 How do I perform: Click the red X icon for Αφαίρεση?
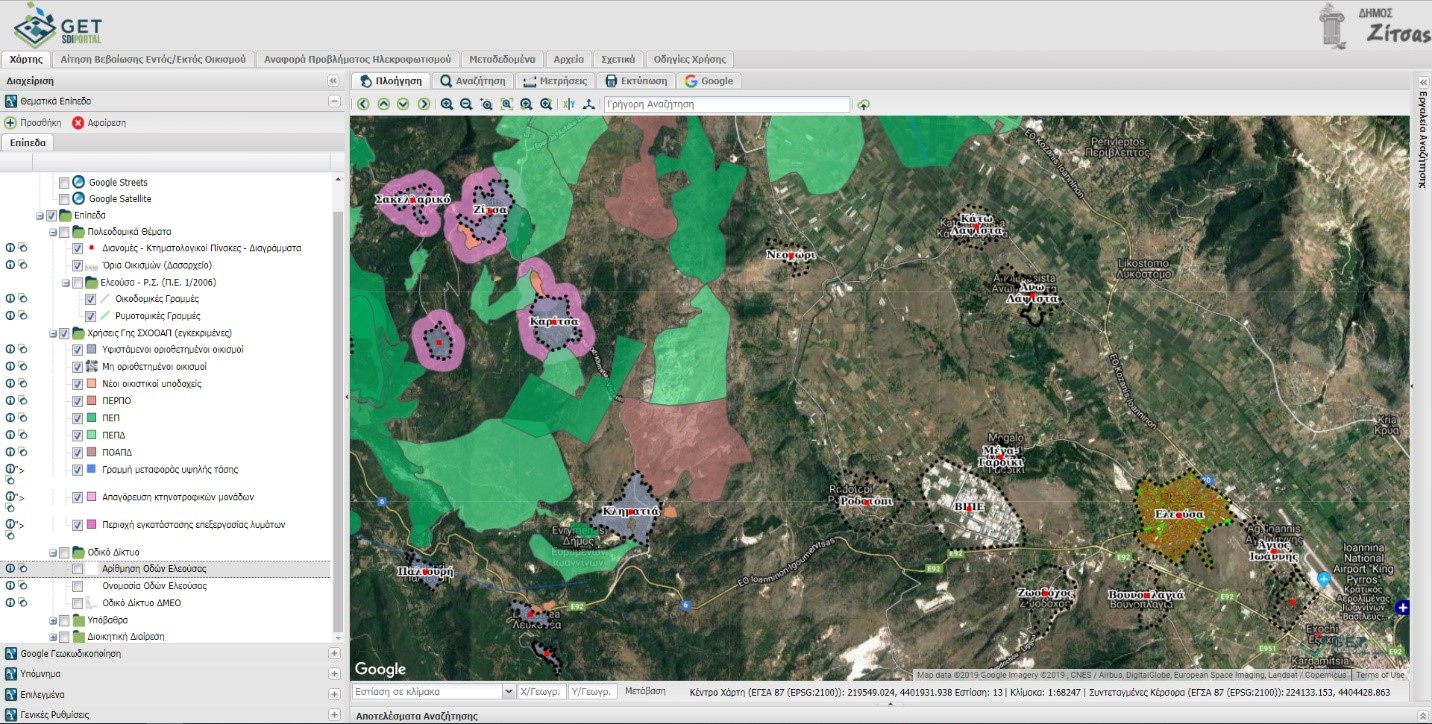(x=78, y=122)
